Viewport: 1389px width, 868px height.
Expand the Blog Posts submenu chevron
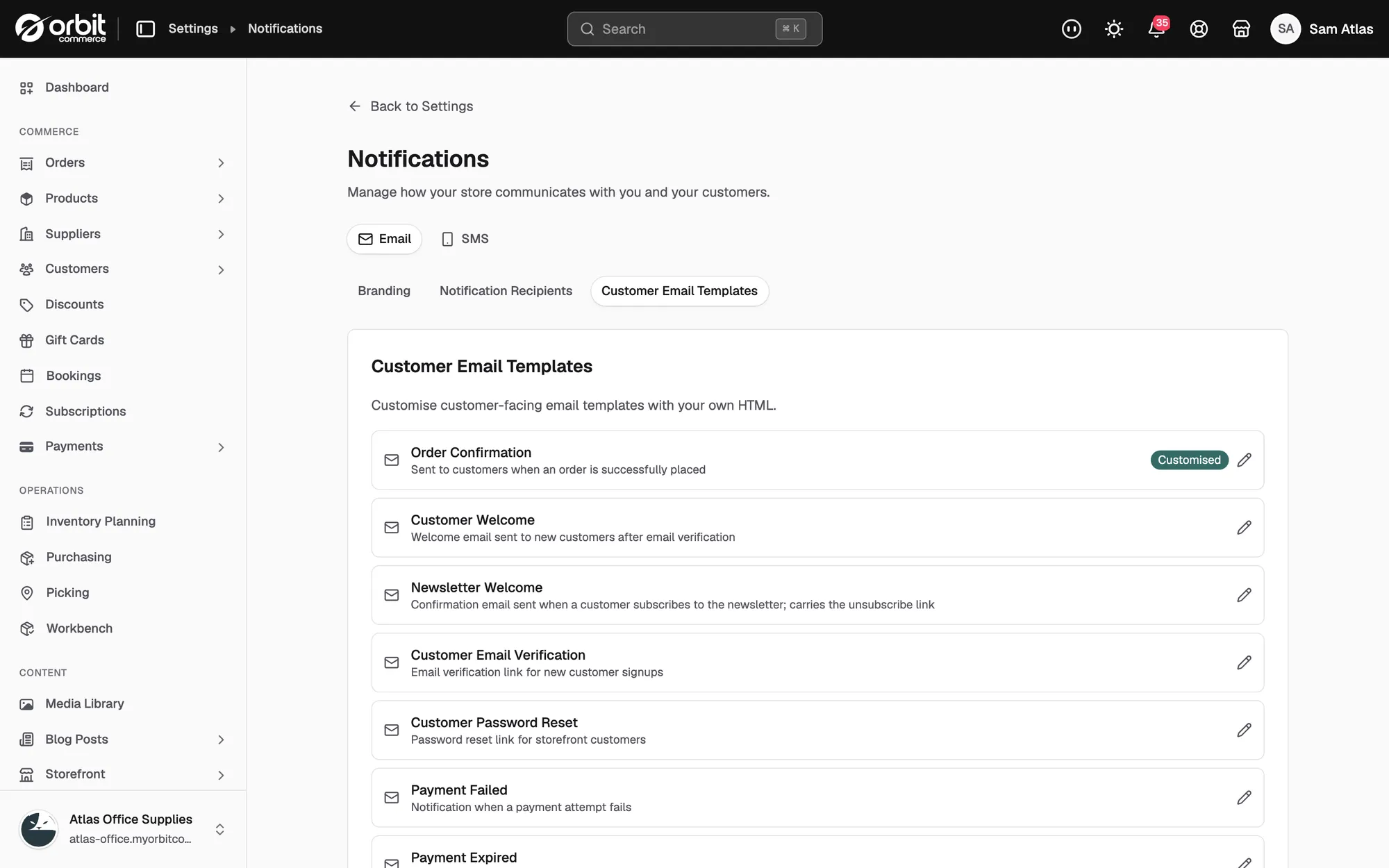(x=221, y=740)
